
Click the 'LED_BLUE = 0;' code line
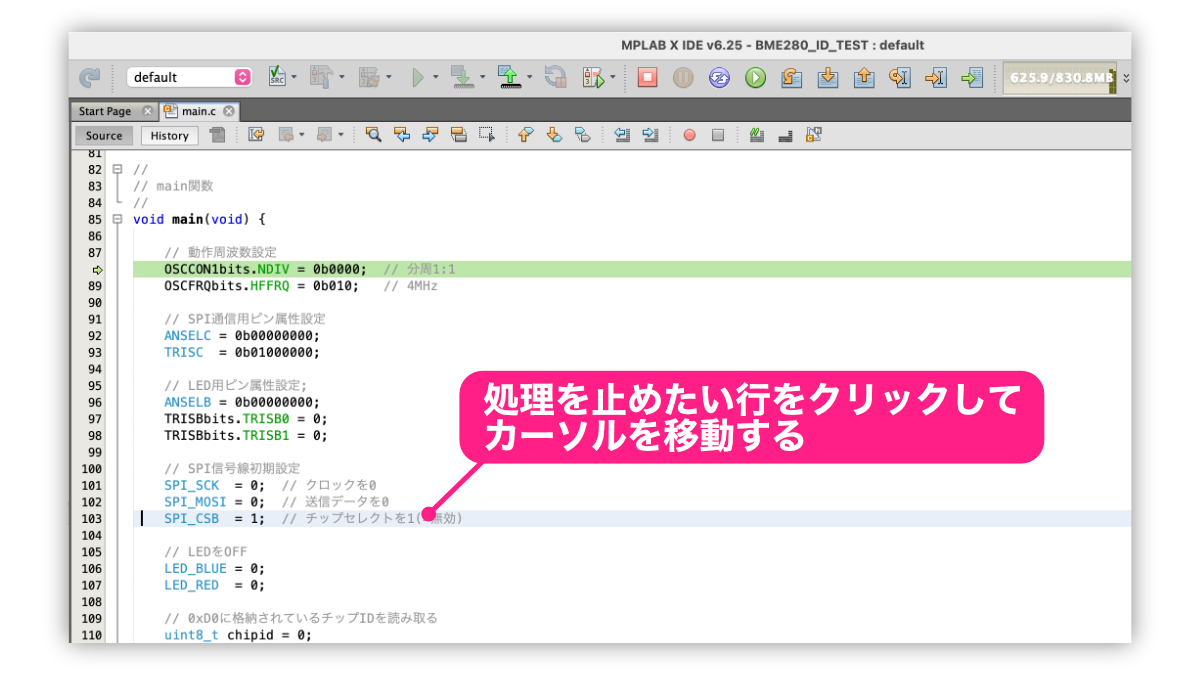point(215,568)
